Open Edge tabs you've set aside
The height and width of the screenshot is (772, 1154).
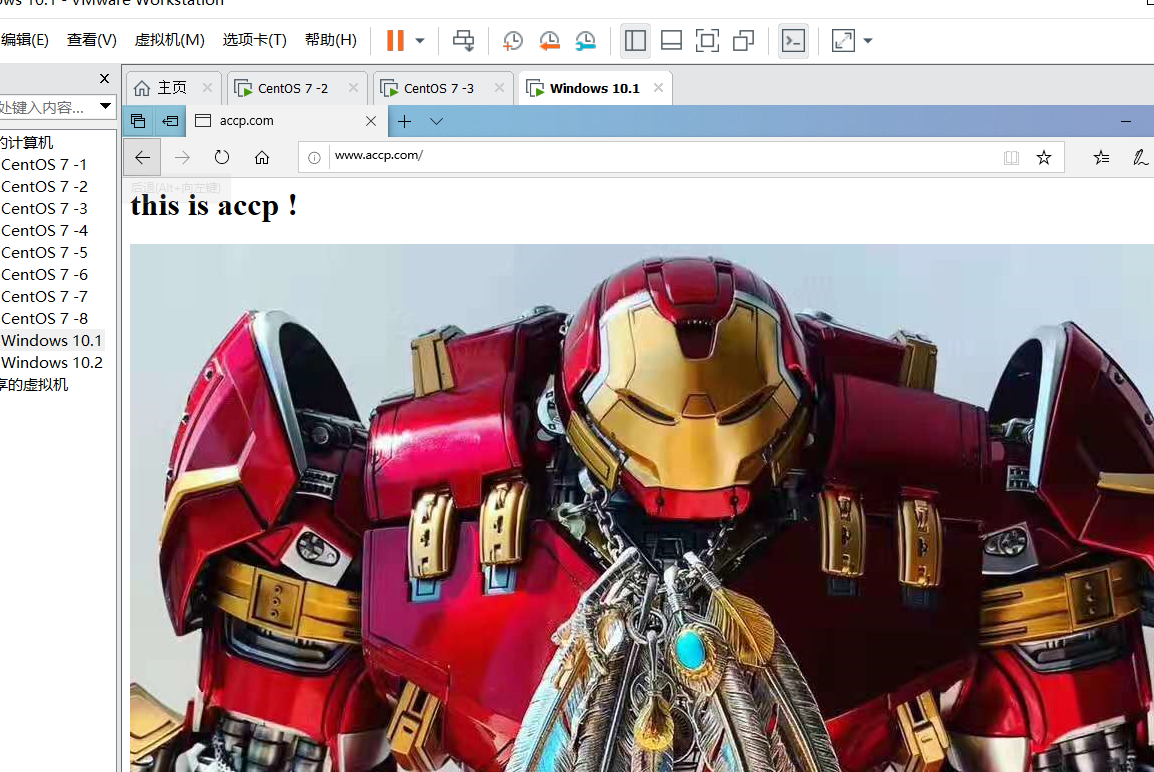138,121
